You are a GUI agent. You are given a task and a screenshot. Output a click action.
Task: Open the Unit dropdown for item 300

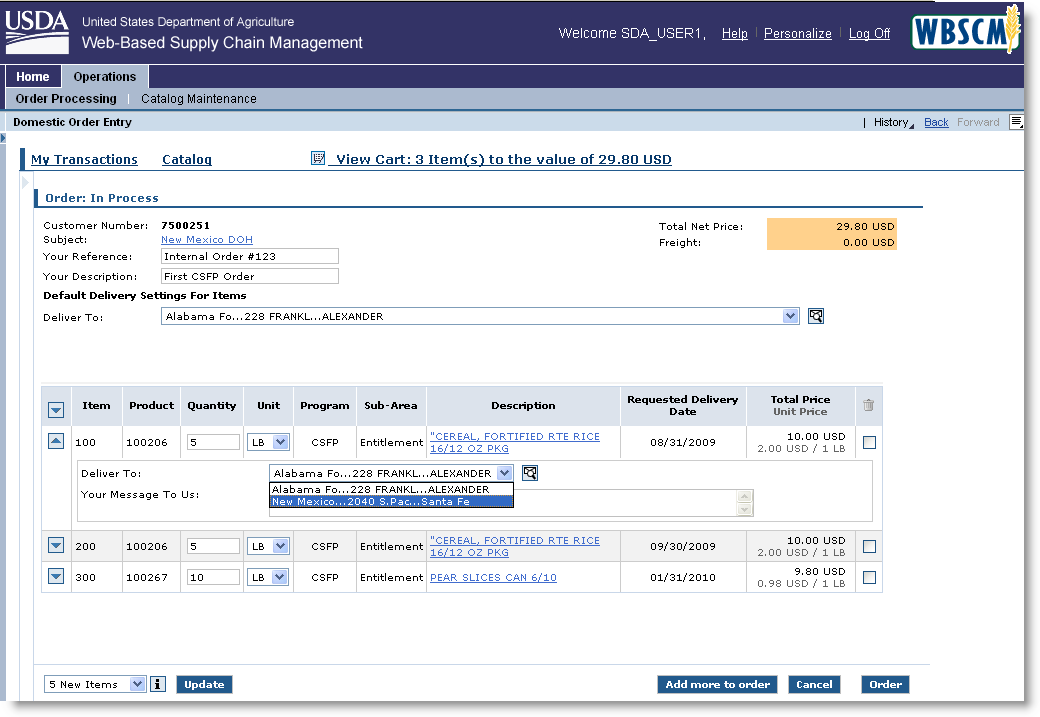280,577
